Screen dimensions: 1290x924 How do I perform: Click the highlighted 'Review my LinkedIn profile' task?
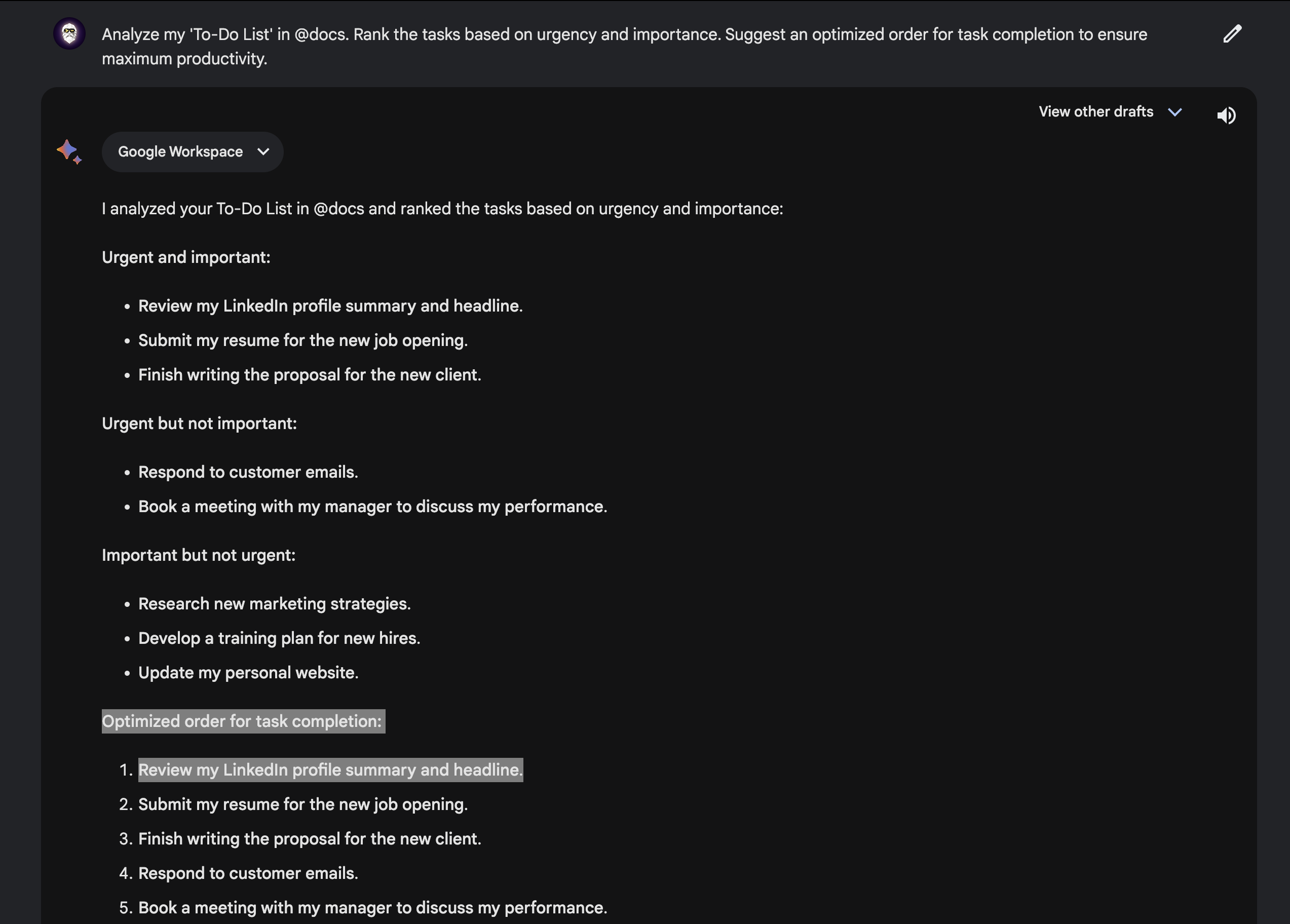(331, 770)
